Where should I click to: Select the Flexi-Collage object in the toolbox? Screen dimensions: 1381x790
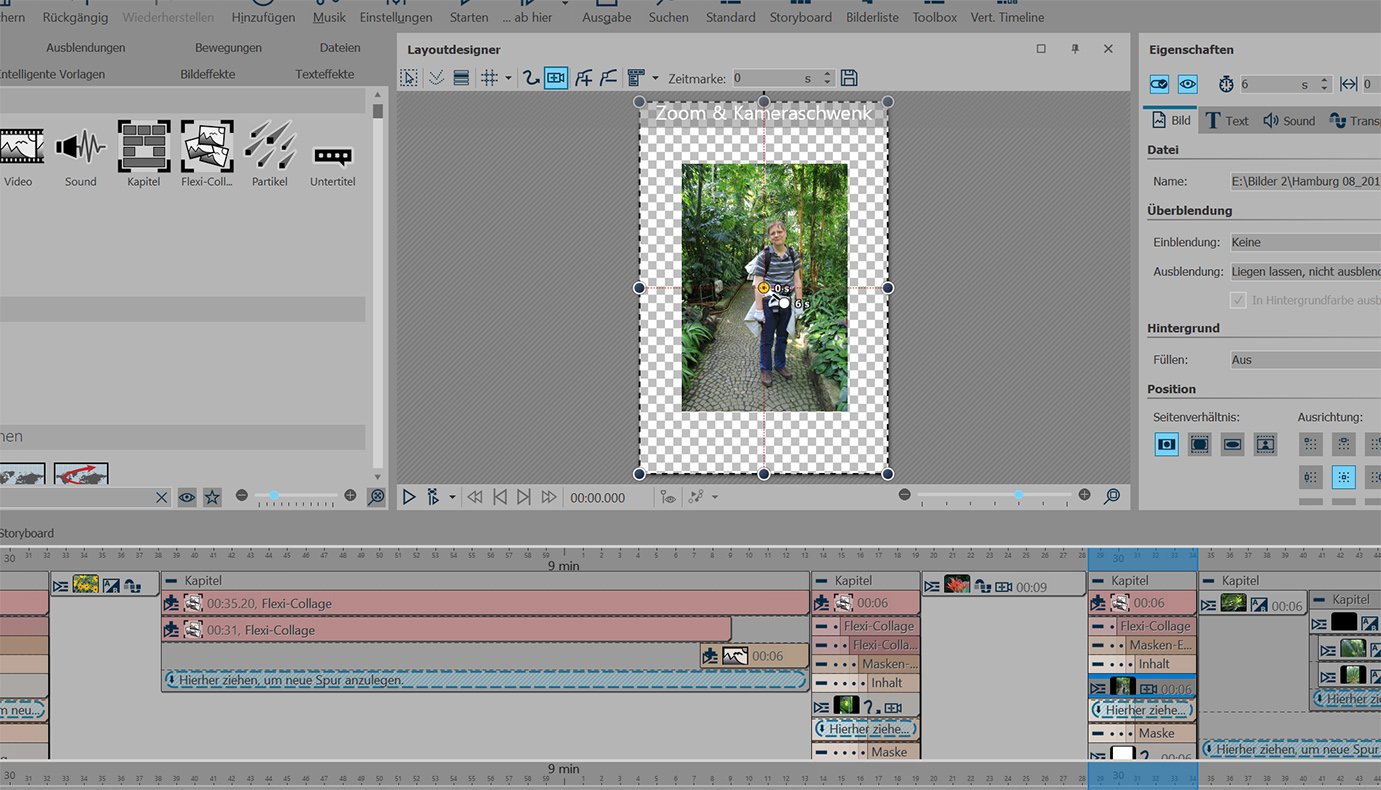(x=207, y=147)
